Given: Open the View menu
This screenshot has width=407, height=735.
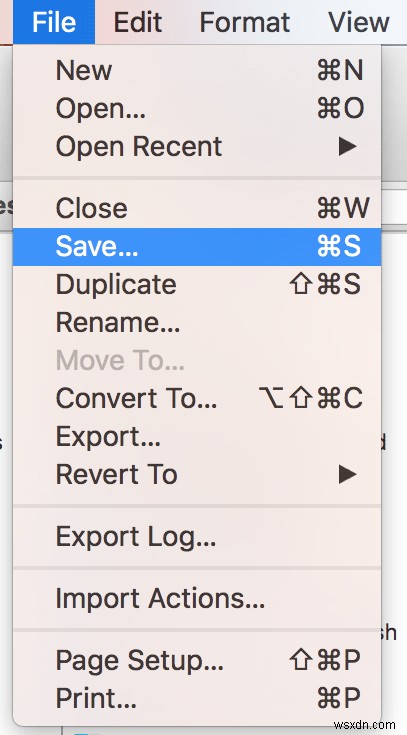Looking at the screenshot, I should click(359, 22).
